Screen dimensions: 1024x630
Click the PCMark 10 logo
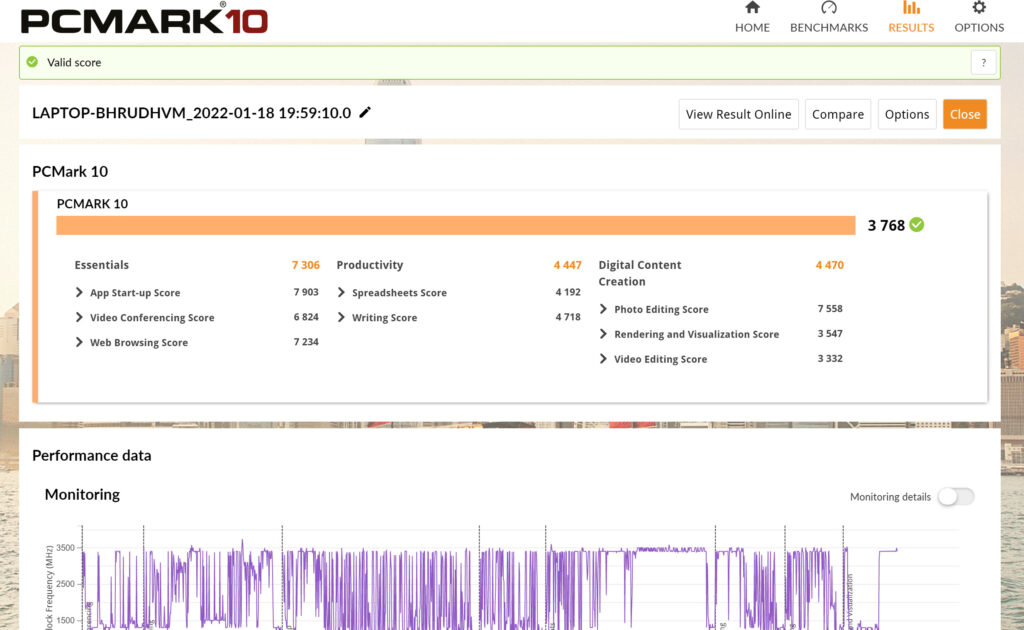coord(144,19)
